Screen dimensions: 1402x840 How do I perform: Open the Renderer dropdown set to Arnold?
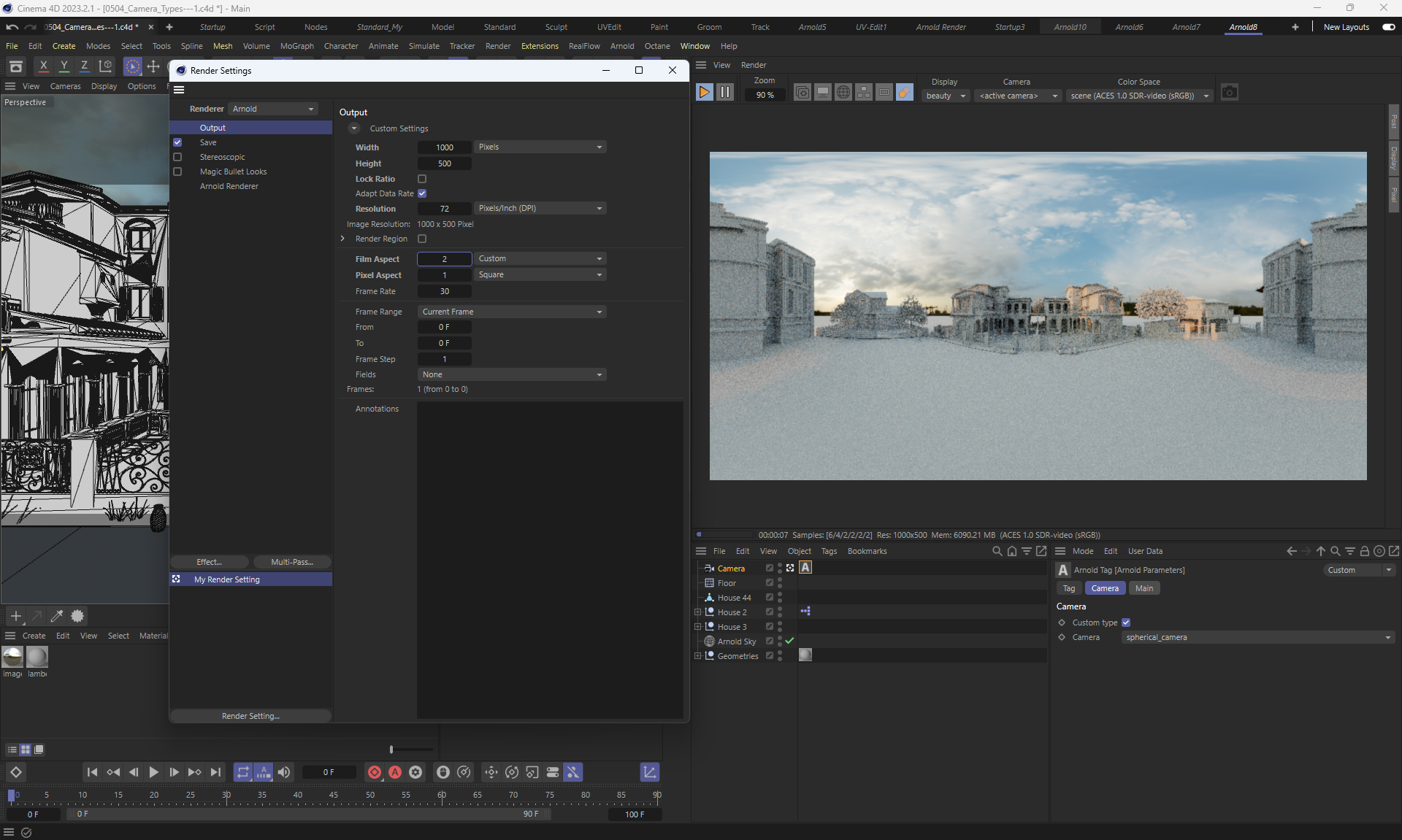click(x=273, y=109)
